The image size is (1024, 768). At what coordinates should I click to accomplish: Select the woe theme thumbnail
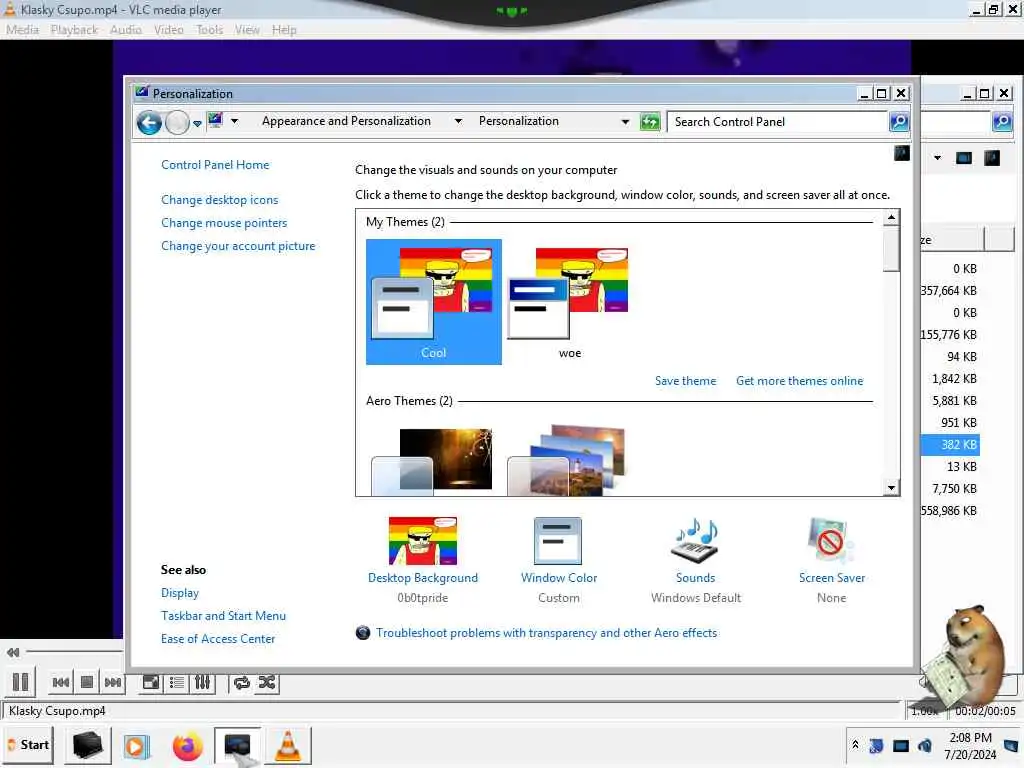pyautogui.click(x=569, y=301)
